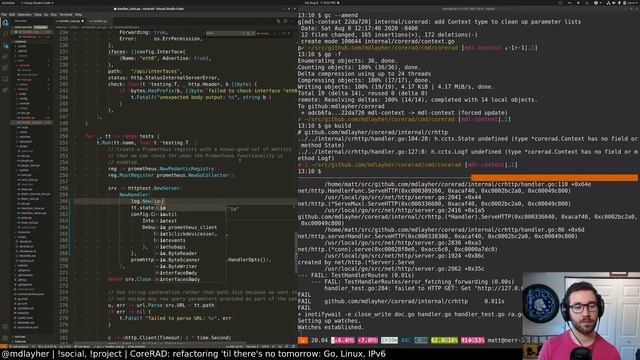Toggle Use Regular Expression in find widget
This screenshot has width=640, height=360.
(x=253, y=33)
